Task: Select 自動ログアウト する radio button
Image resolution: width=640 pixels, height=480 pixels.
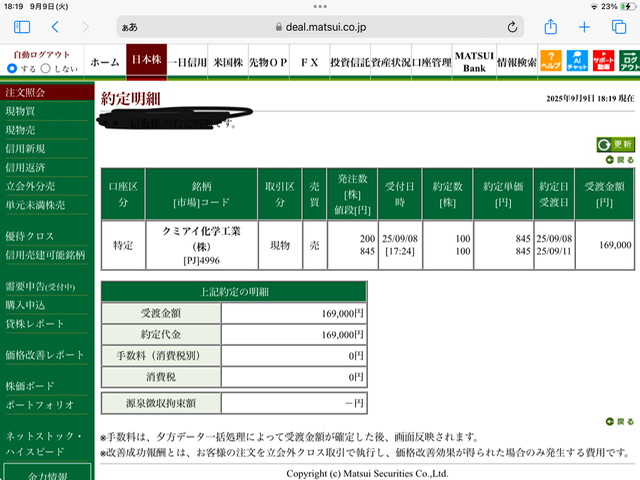Action: [13, 68]
